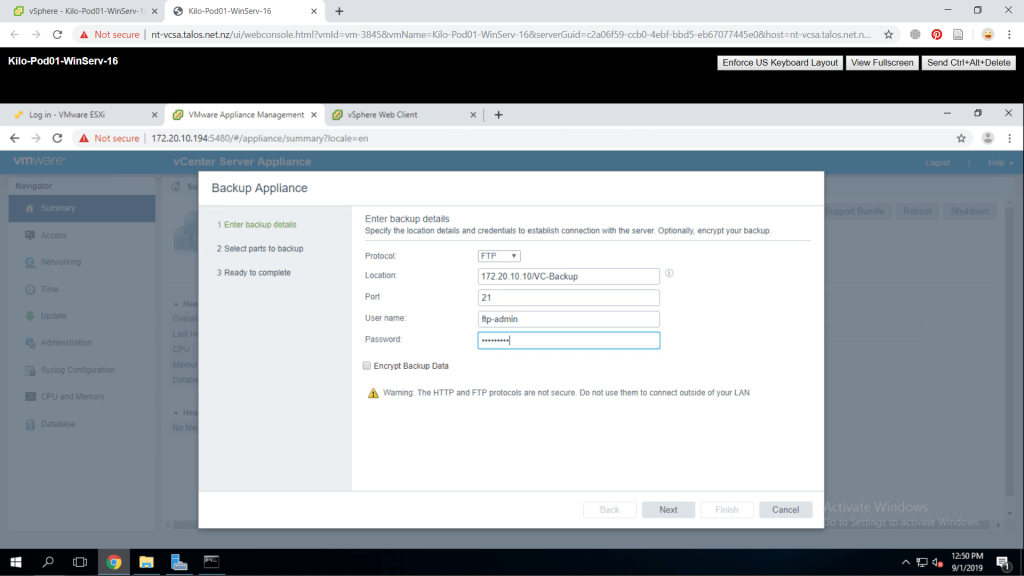Screen dimensions: 1024x576
Task: Open the Protocol FTP dropdown
Action: pos(499,256)
